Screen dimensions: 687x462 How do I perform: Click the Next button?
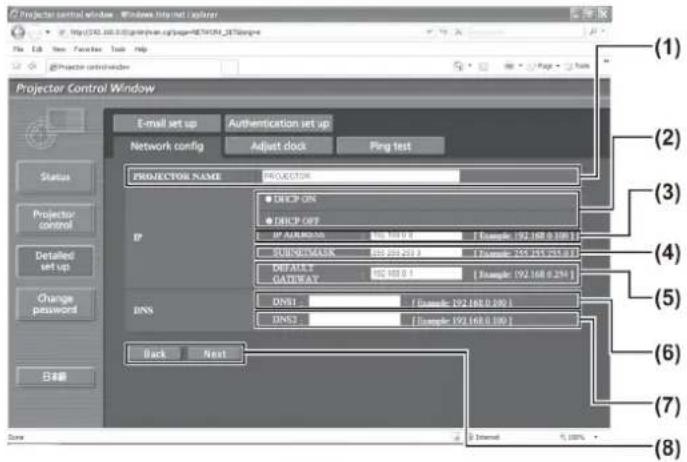pos(215,354)
